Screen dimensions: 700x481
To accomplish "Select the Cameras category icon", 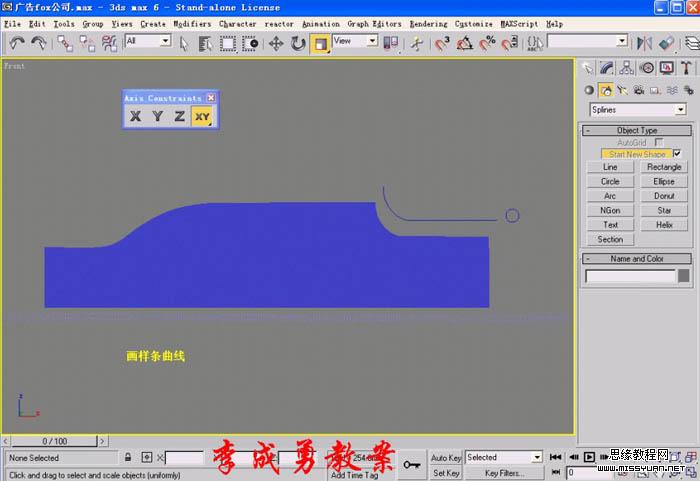I will [x=639, y=90].
